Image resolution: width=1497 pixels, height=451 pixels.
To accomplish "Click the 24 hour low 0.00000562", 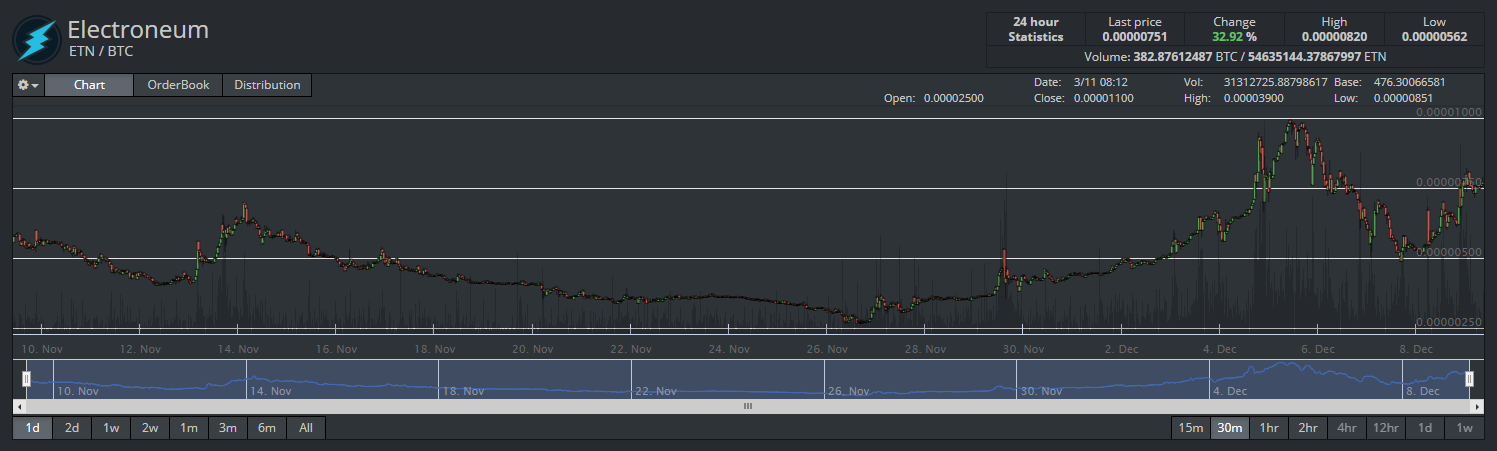I will click(x=1434, y=37).
